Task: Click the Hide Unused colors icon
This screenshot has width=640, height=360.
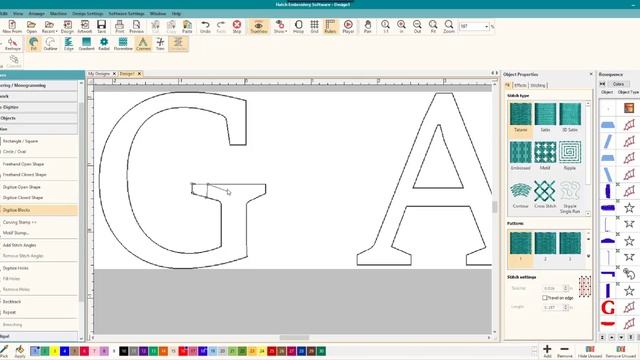Action: [x=590, y=351]
